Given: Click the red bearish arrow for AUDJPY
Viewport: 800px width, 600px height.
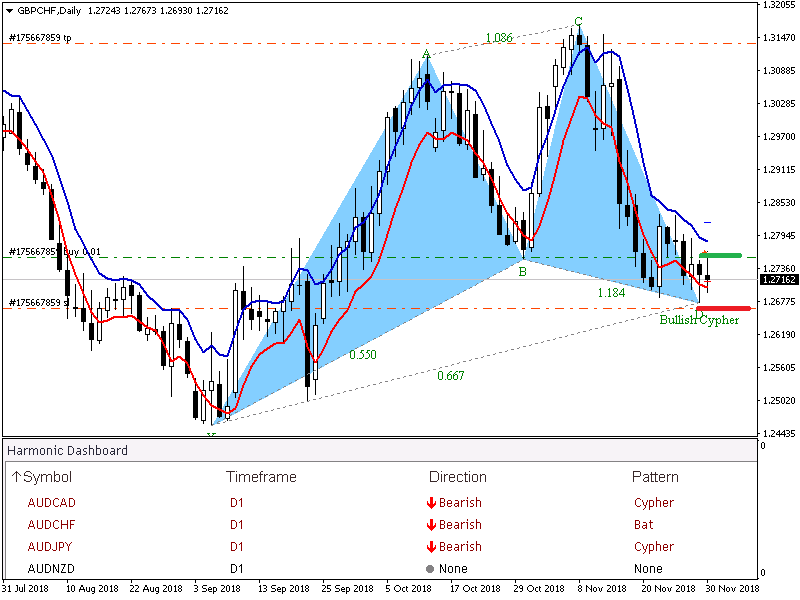Looking at the screenshot, I should [x=431, y=547].
